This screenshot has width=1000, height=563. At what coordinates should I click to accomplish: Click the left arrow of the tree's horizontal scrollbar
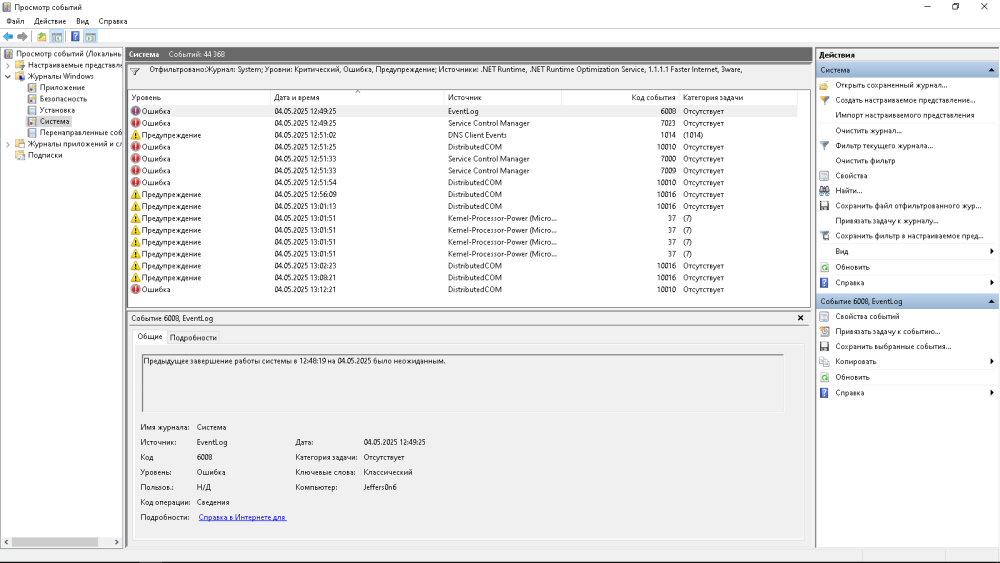coord(6,542)
